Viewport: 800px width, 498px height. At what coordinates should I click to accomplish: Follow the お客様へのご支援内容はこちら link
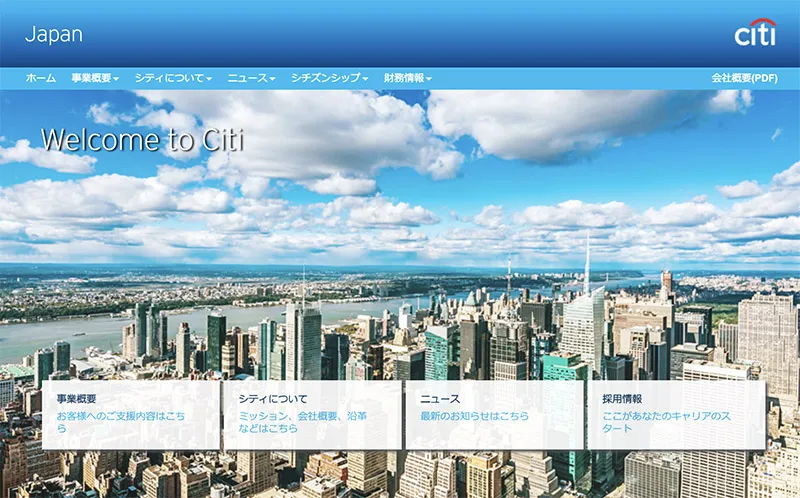click(x=121, y=422)
